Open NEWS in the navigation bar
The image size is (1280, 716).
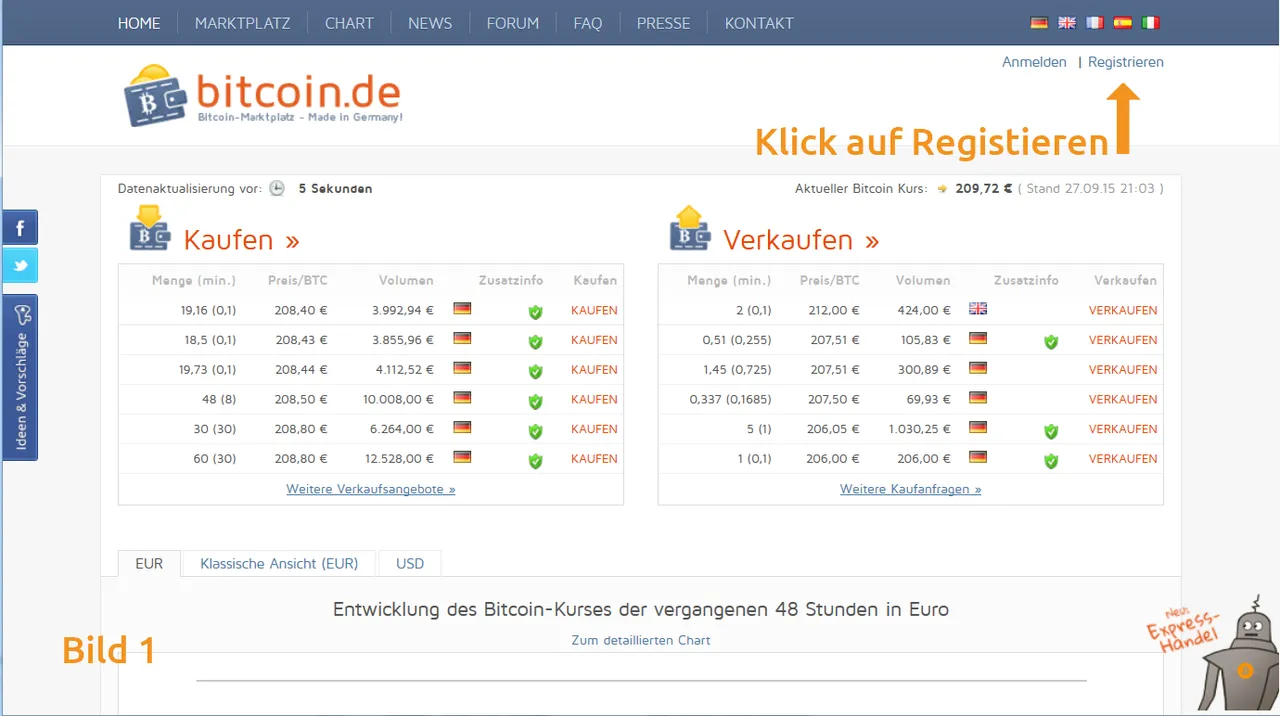coord(430,23)
